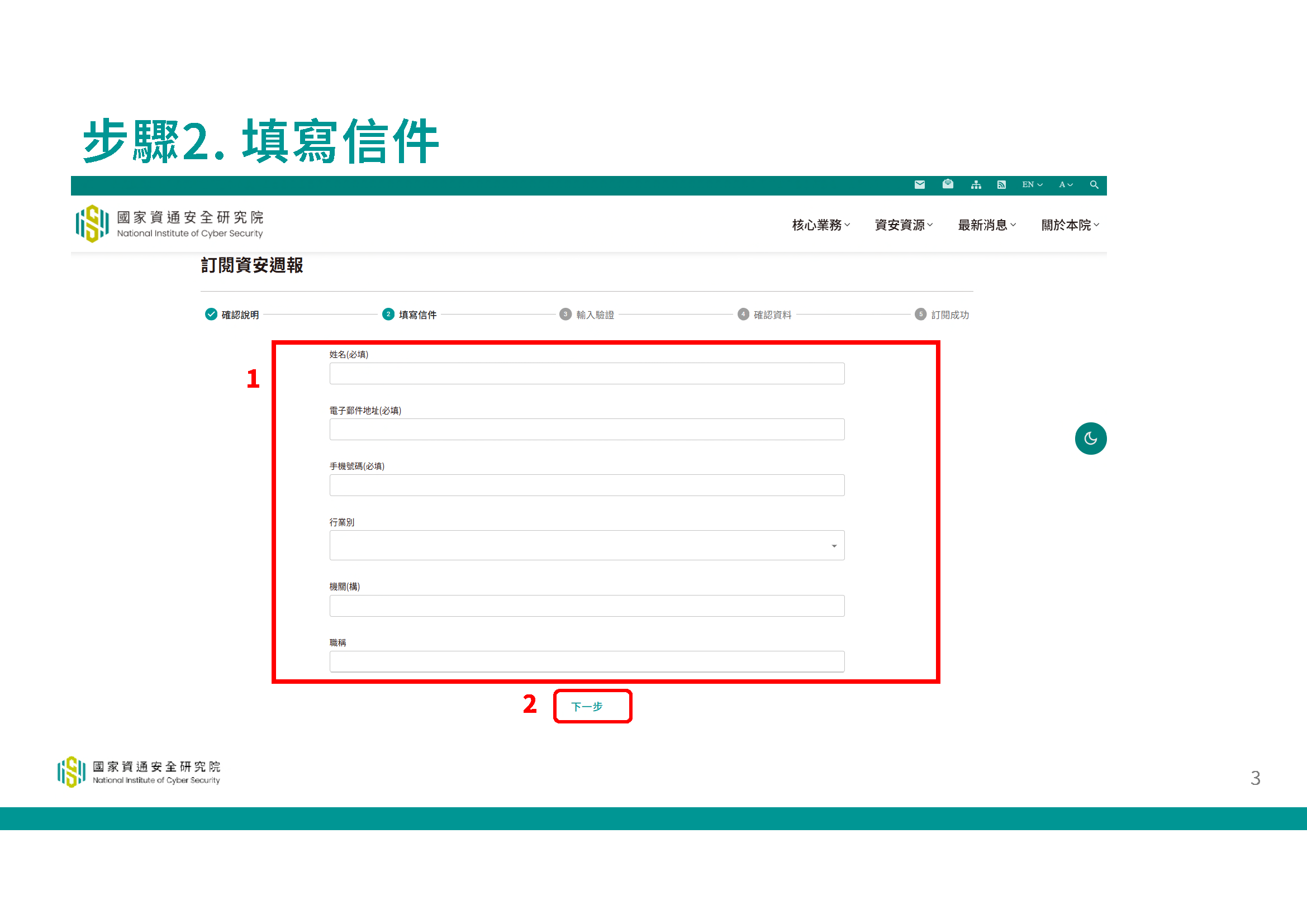Focus the 電子郵件地址 email input field
This screenshot has width=1307, height=924.
pos(587,429)
